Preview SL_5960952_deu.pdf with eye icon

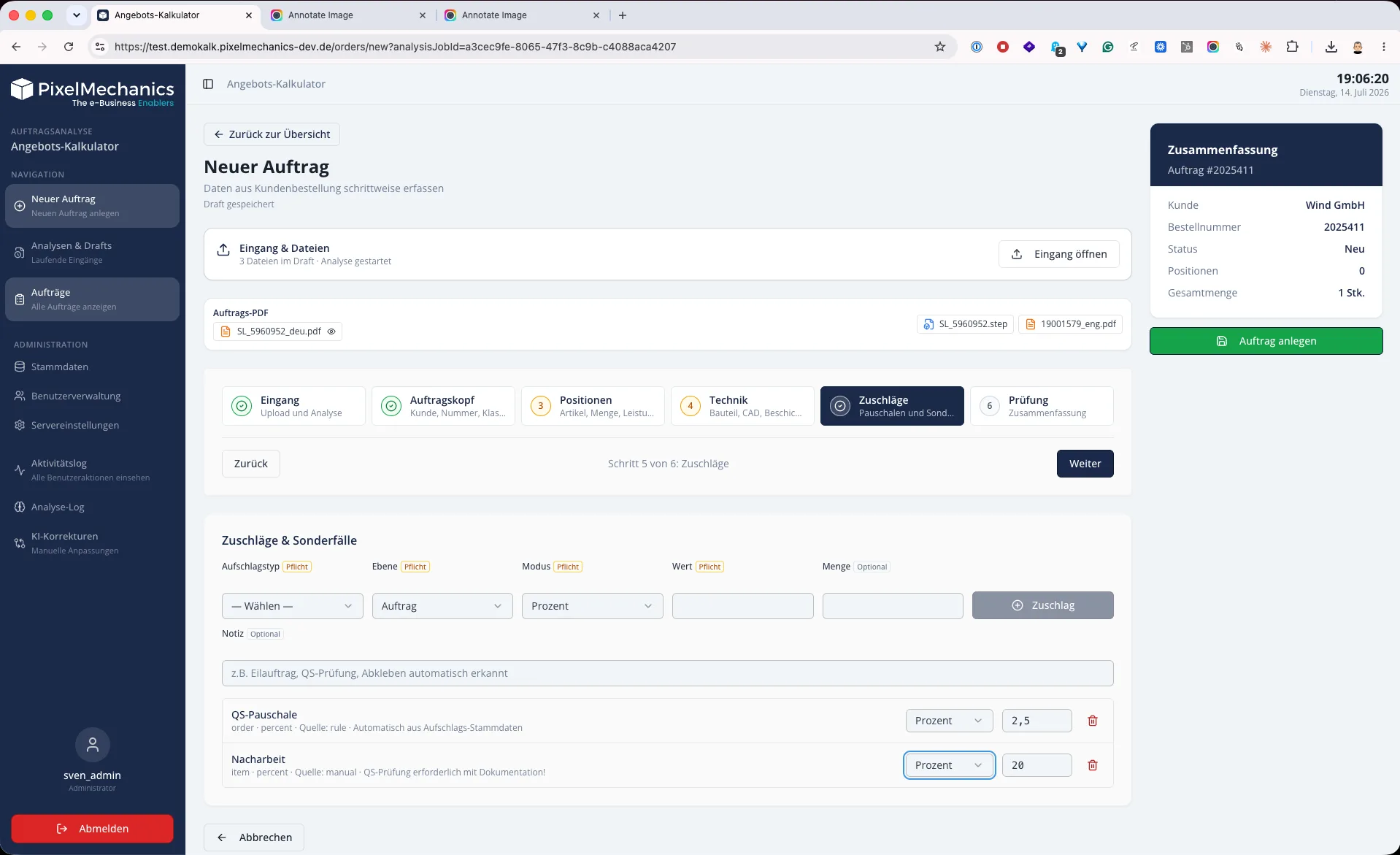coord(331,331)
